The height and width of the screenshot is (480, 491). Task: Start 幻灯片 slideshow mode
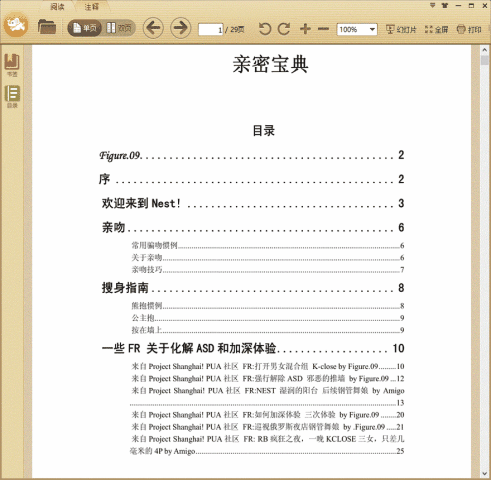click(401, 30)
